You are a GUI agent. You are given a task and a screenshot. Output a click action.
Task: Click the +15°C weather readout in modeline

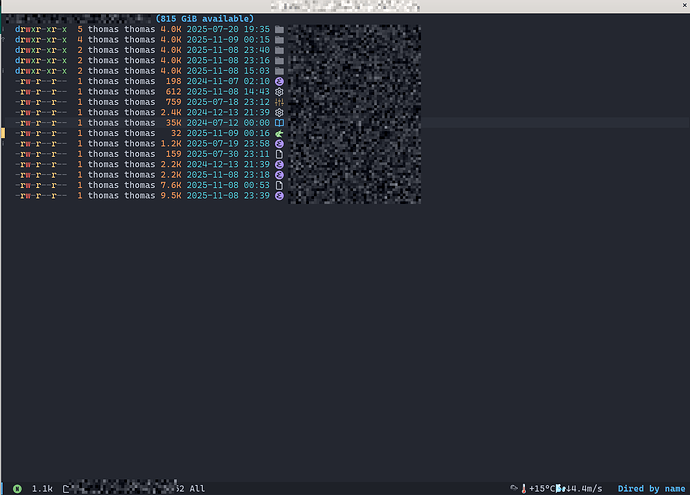point(543,488)
